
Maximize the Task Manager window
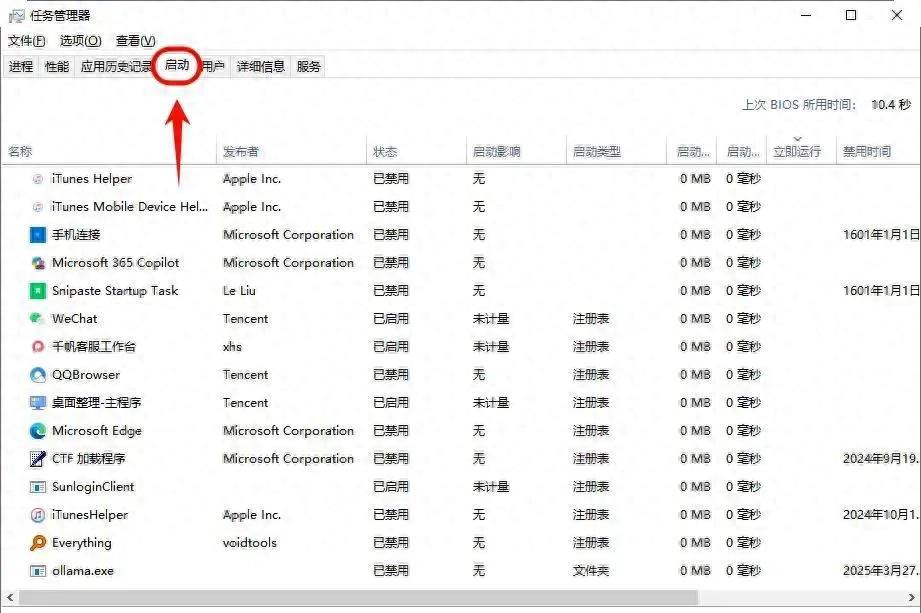(x=851, y=15)
